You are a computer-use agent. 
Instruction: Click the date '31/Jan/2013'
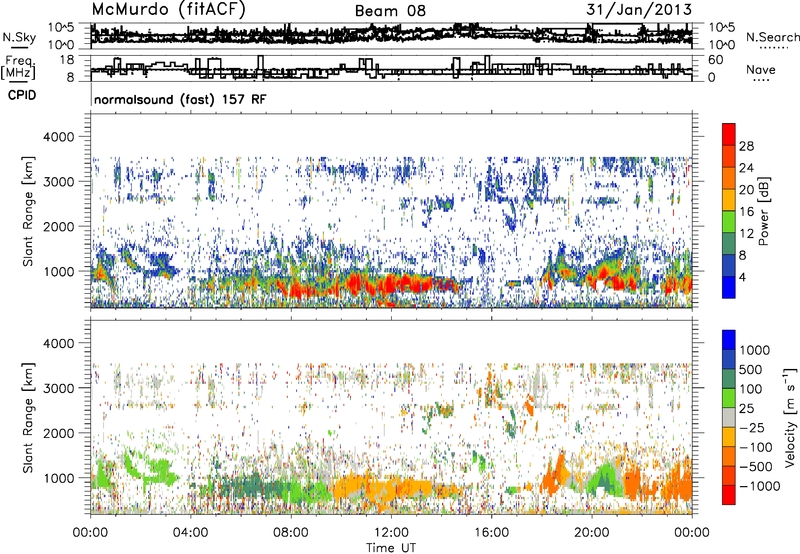(638, 10)
